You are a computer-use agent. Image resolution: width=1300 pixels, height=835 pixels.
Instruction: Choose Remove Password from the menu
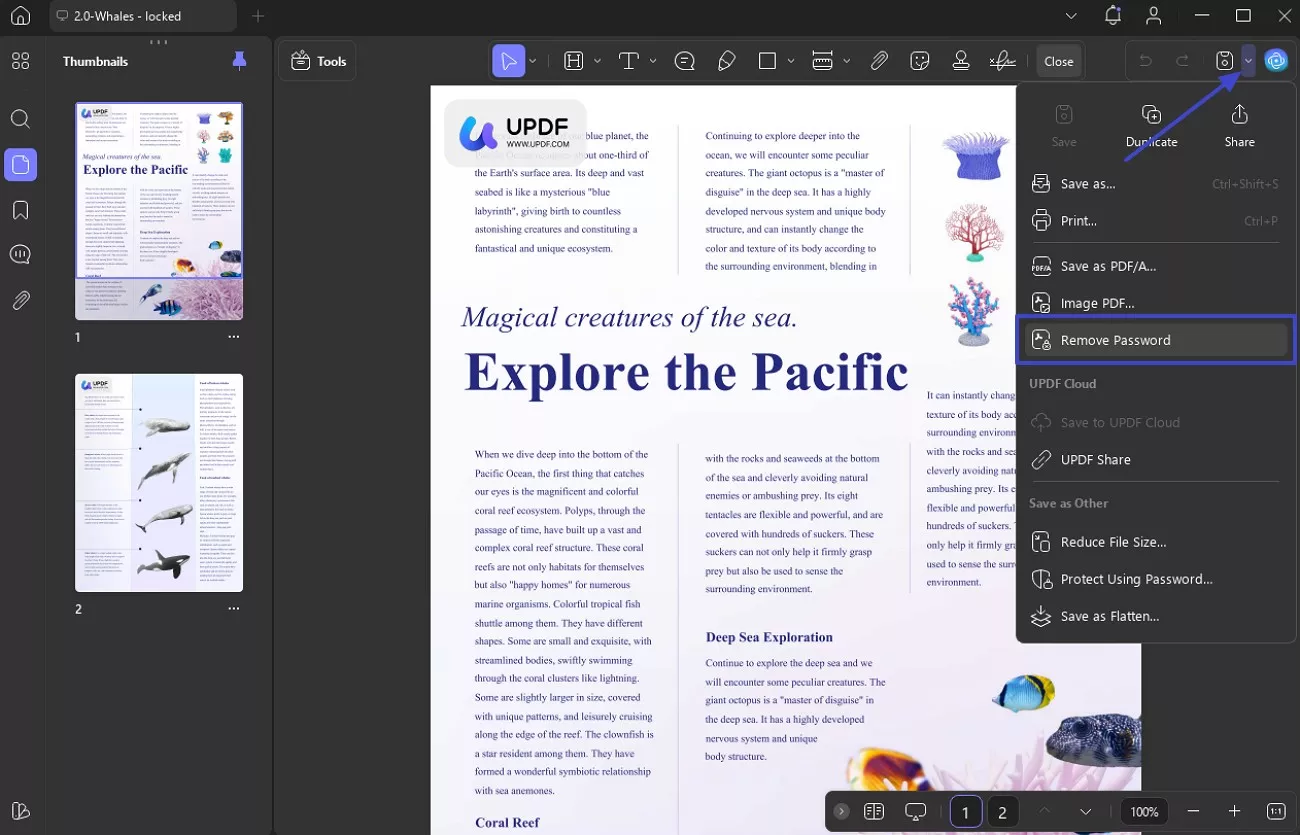(x=1115, y=340)
